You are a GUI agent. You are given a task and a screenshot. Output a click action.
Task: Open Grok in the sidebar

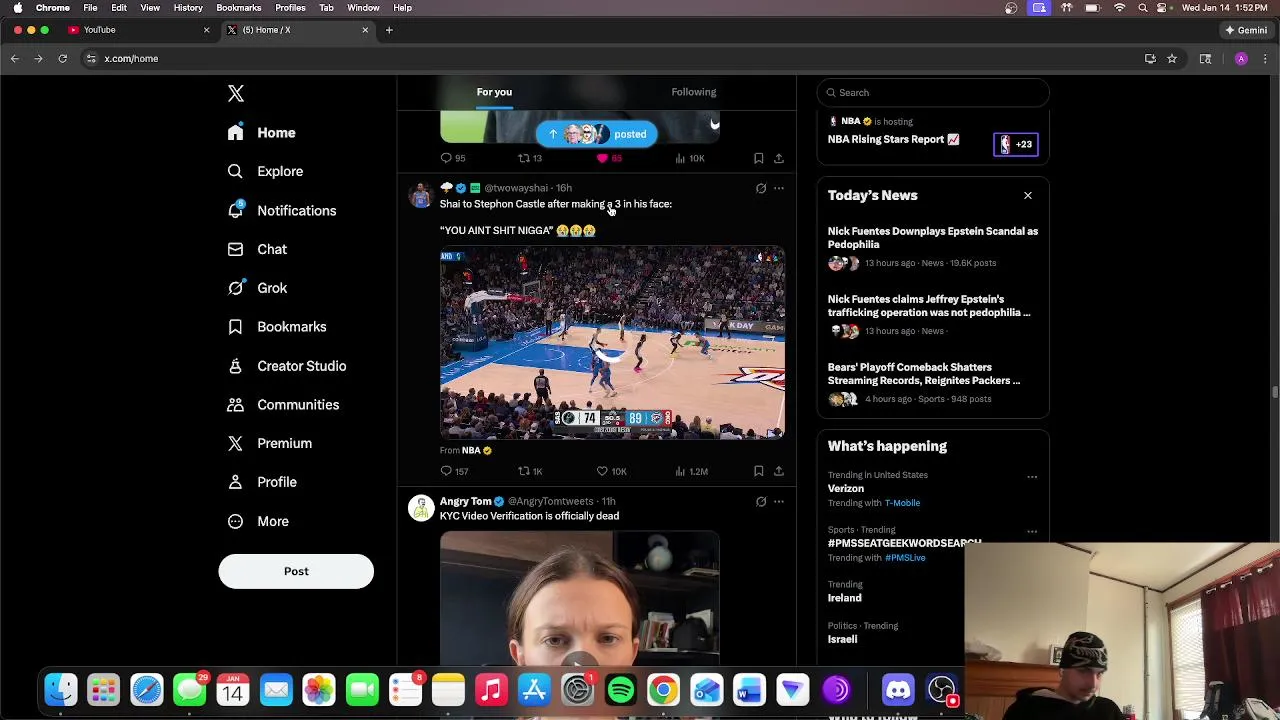[x=258, y=288]
